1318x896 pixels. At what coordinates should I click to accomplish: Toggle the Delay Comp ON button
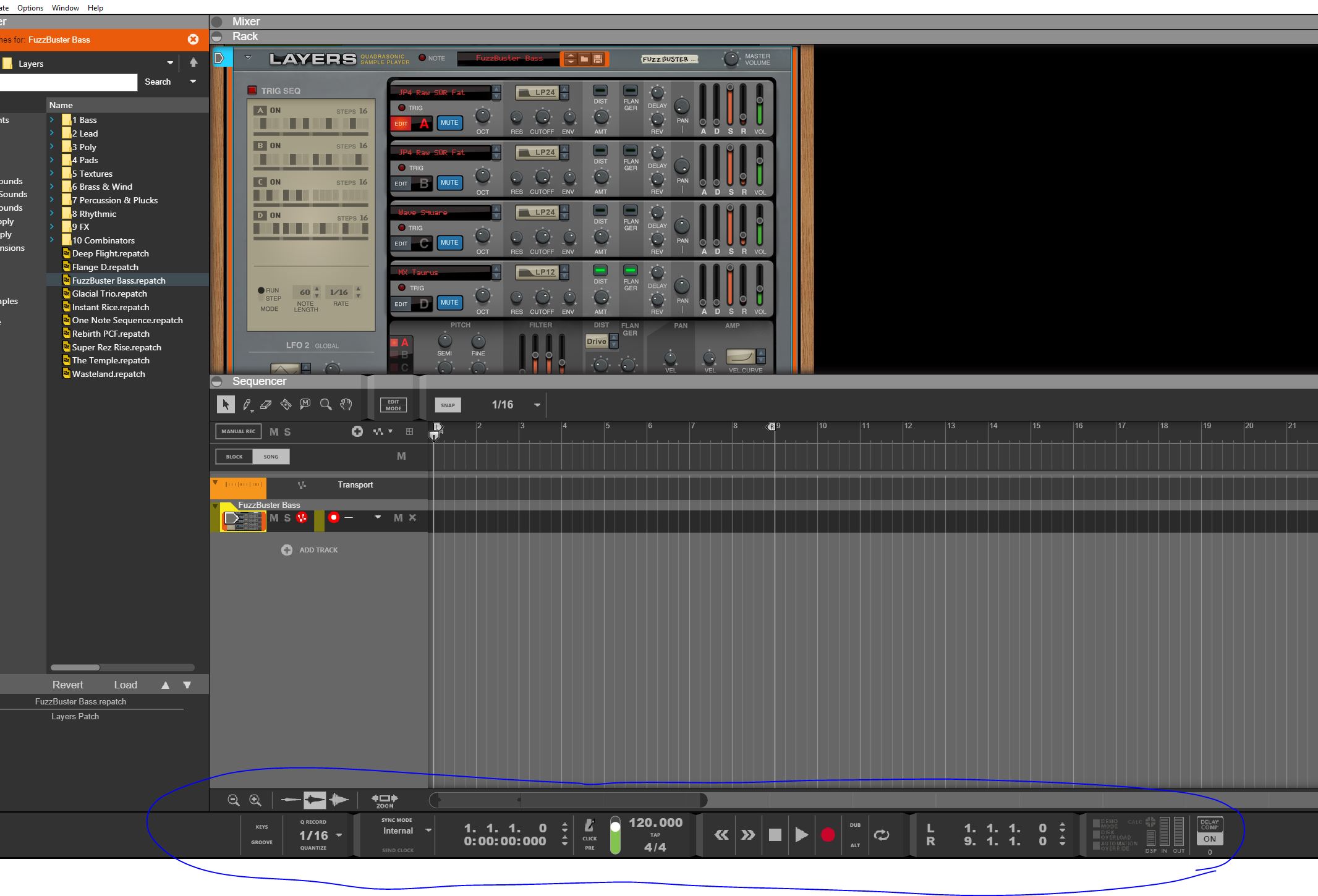[1209, 839]
